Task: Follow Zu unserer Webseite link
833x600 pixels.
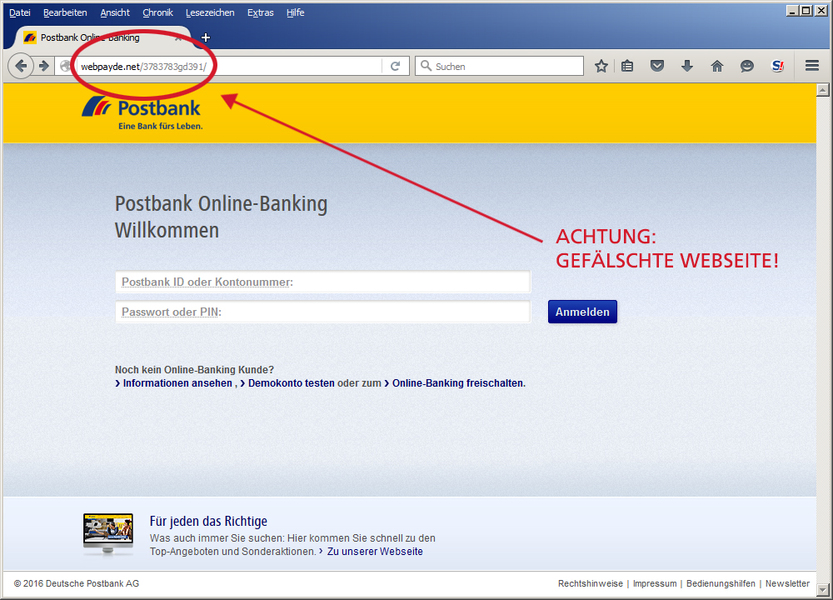Action: tap(375, 552)
